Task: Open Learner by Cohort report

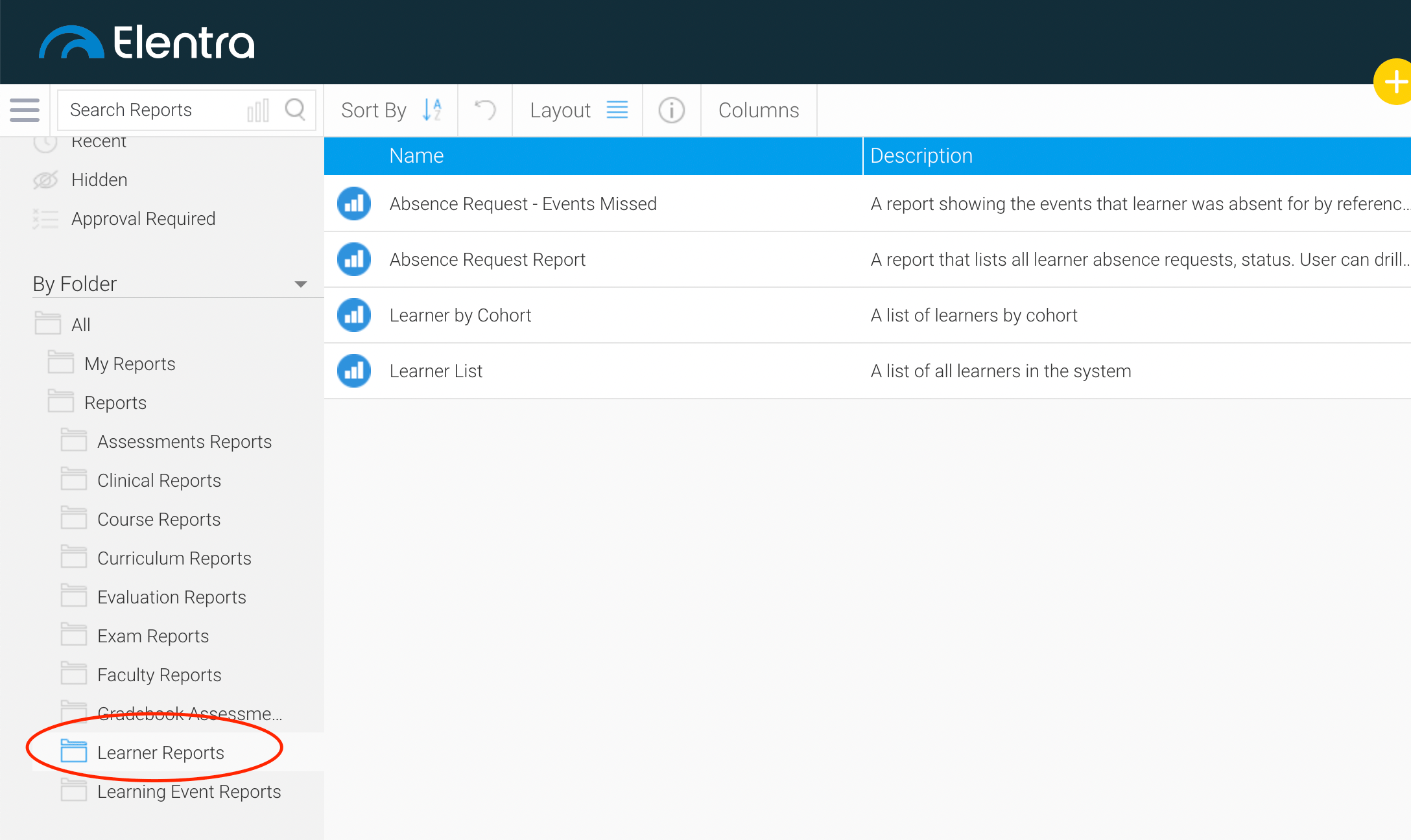Action: (x=460, y=315)
